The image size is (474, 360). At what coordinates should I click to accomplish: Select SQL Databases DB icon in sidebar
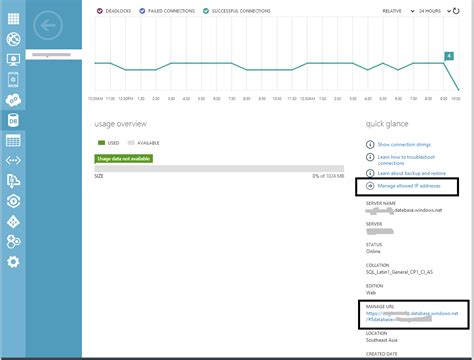pos(13,120)
